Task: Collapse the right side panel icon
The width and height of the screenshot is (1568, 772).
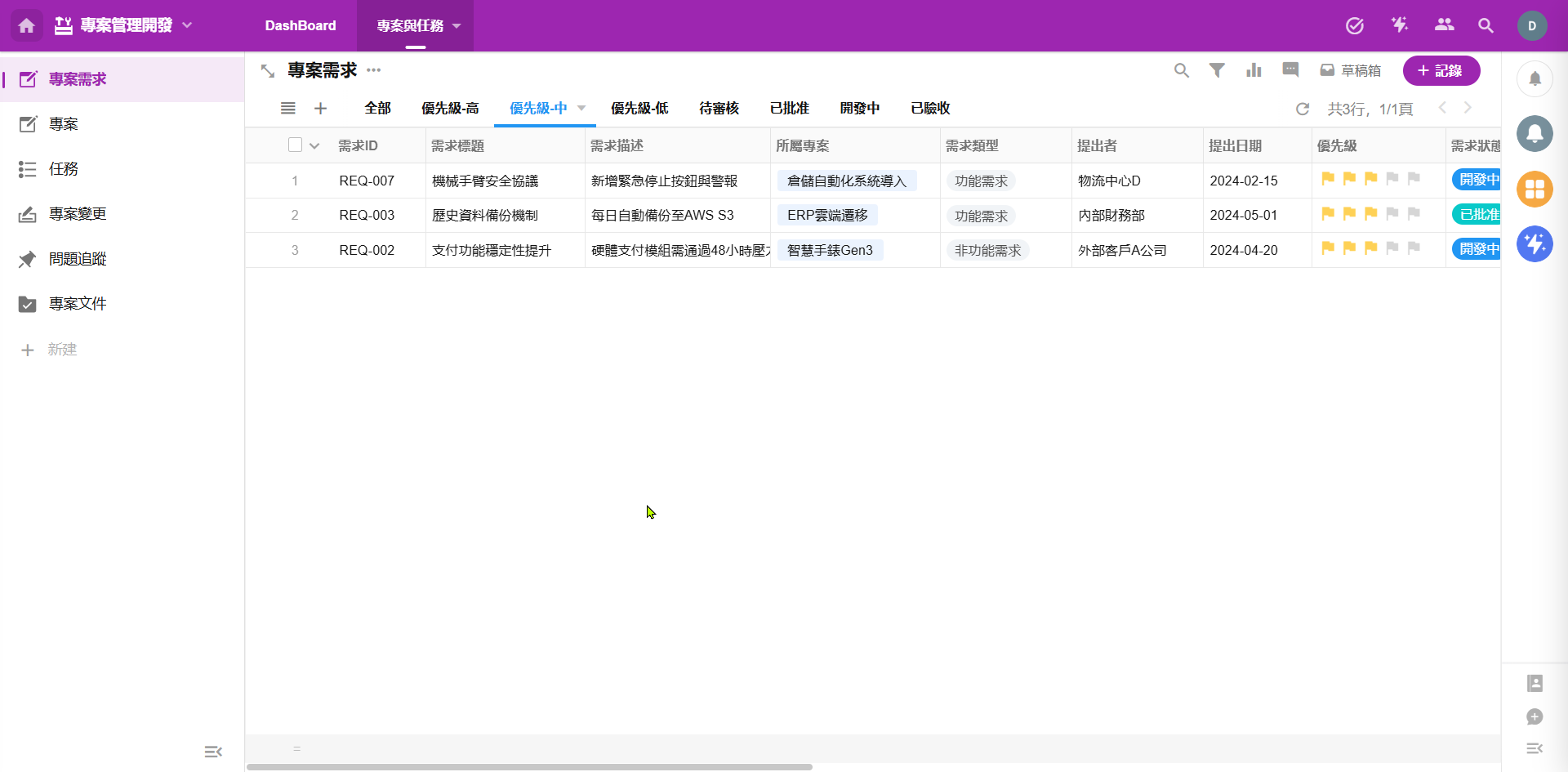Action: (x=1535, y=748)
